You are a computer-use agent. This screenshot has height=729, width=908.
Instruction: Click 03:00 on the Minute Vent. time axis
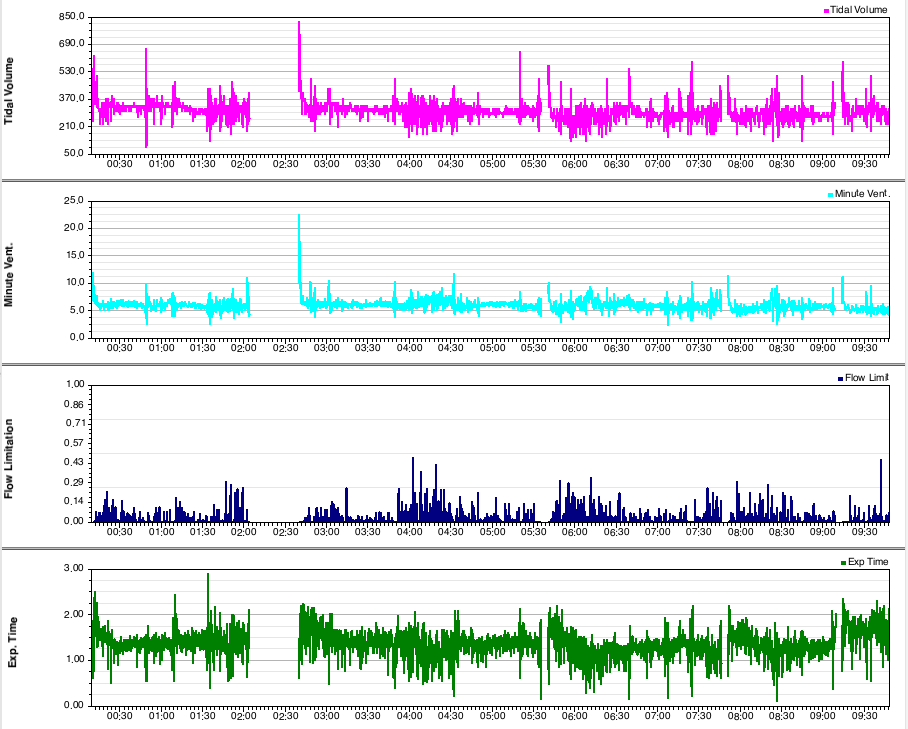pos(326,348)
